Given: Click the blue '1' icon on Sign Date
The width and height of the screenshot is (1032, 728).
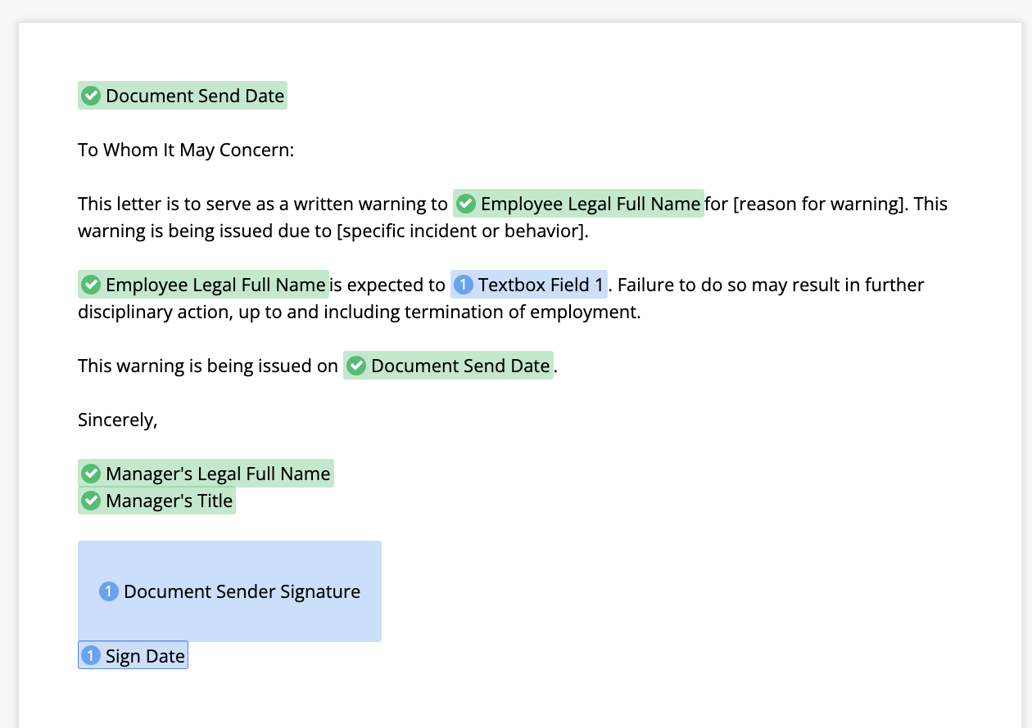Looking at the screenshot, I should coord(91,655).
